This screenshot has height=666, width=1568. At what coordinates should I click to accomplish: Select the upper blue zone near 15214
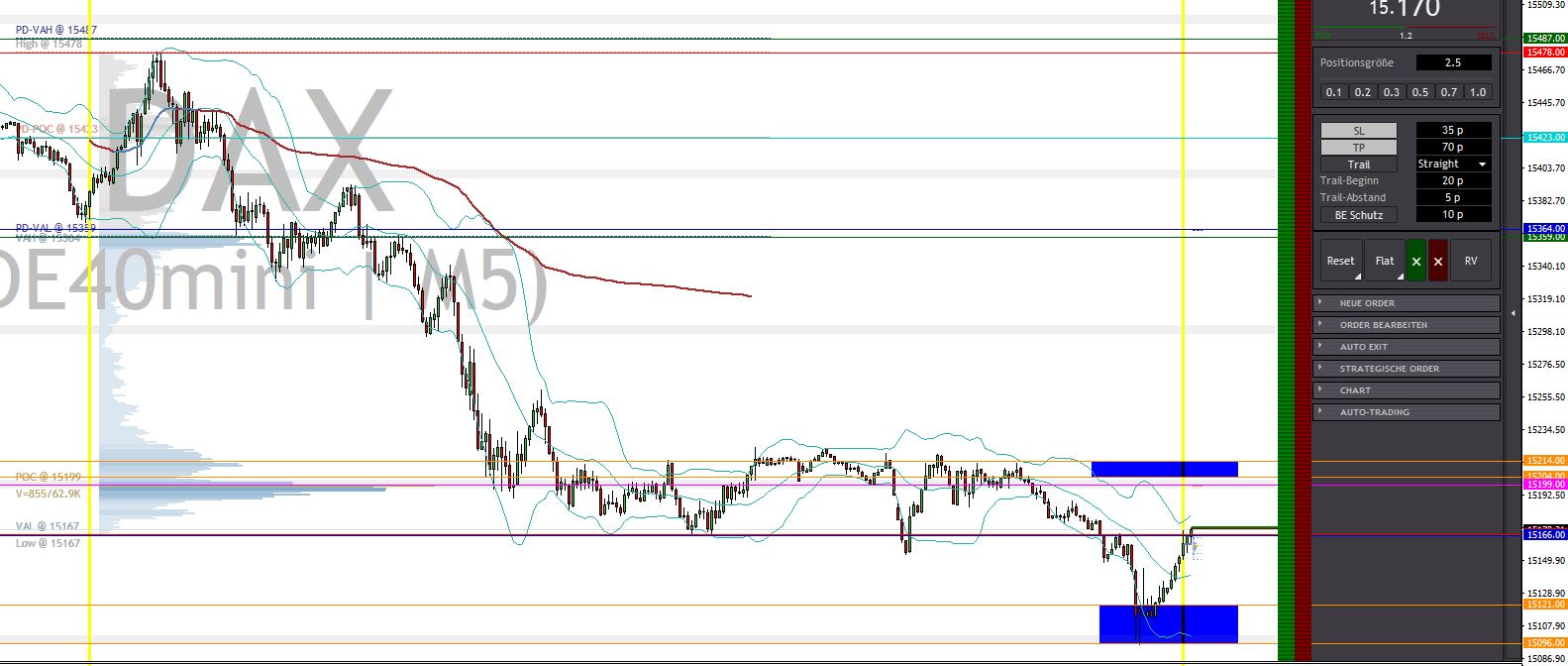click(1165, 469)
